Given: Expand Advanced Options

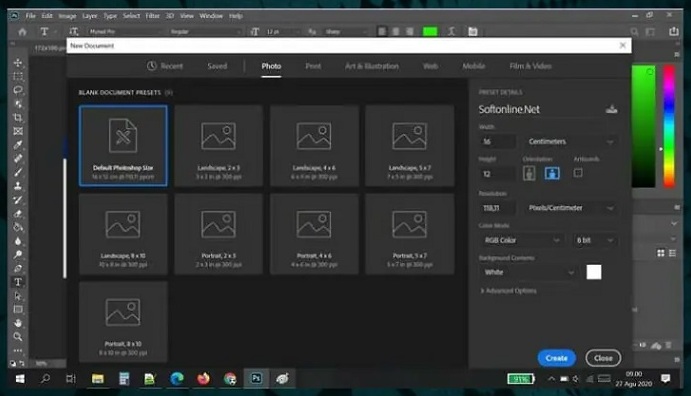Looking at the screenshot, I should point(508,291).
